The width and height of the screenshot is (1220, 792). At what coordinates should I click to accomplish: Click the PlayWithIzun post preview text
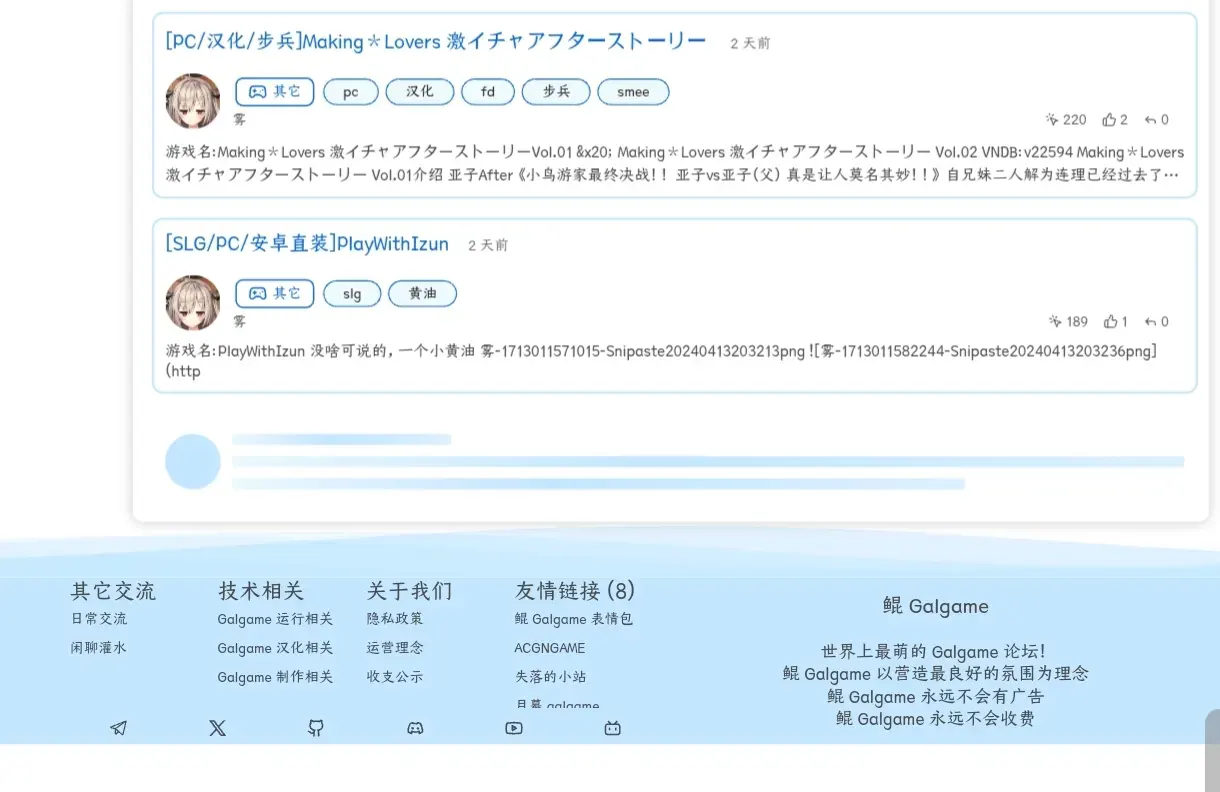[x=661, y=361]
